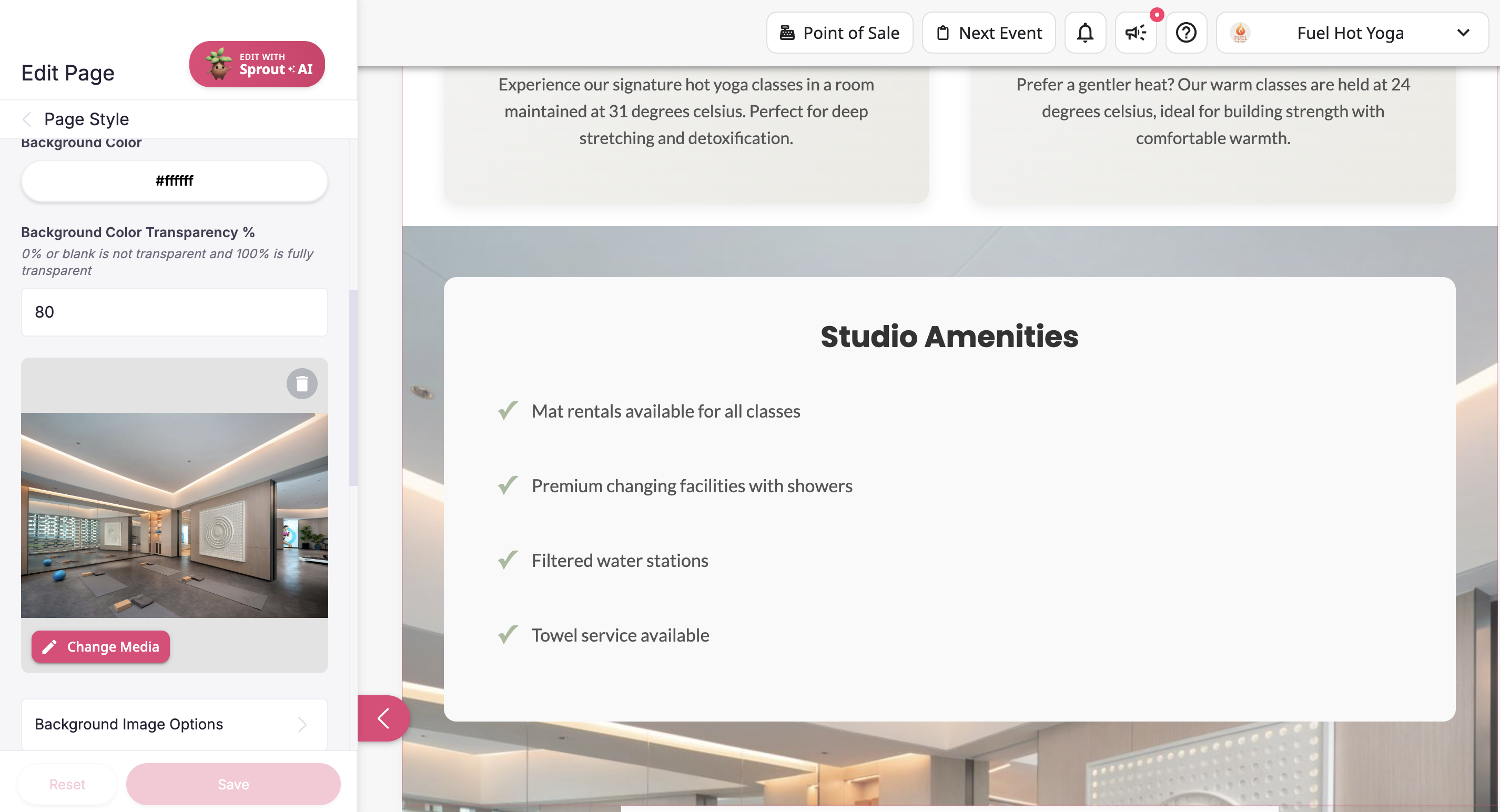Click Edit with Sprout AI button
The height and width of the screenshot is (812, 1500).
[257, 64]
